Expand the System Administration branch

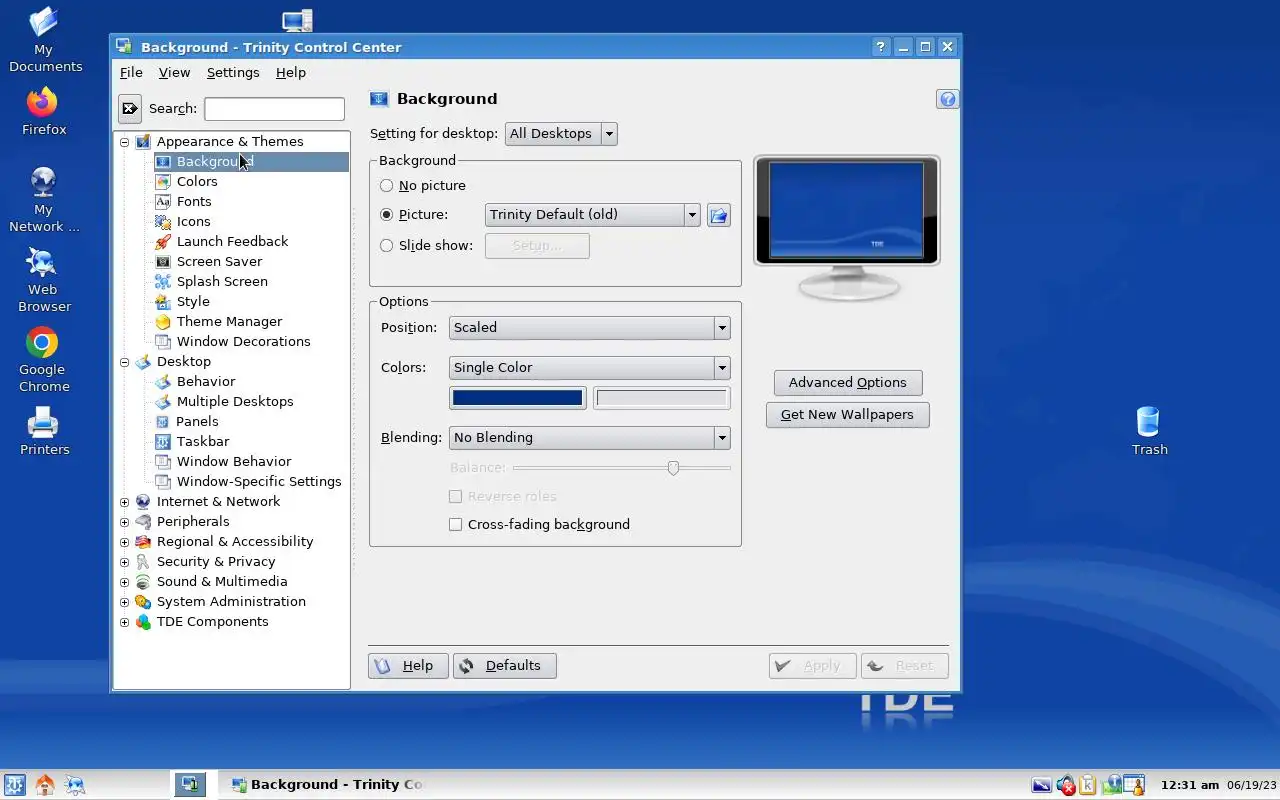[125, 602]
